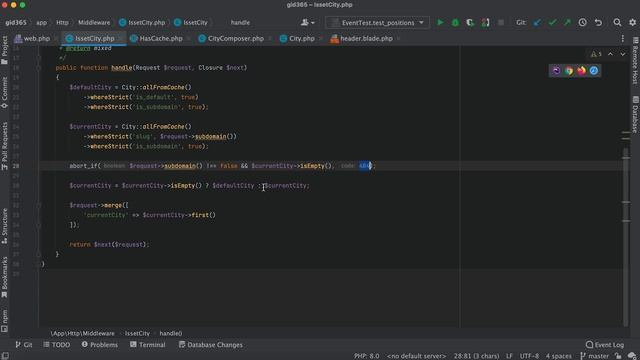The width and height of the screenshot is (640, 360).
Task: Show the inspection warnings widget
Action: pos(596,54)
